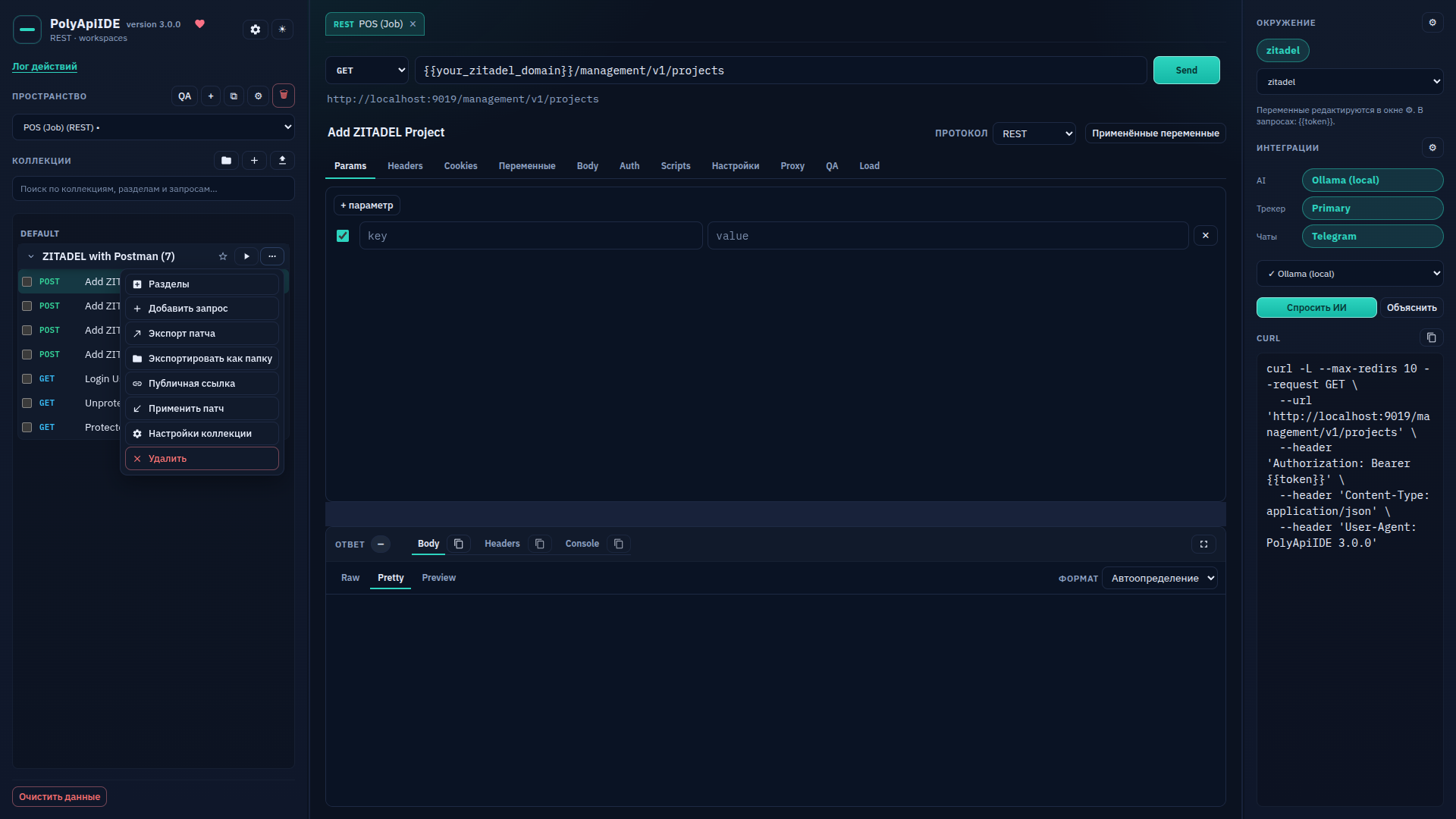Copy response Body content icon
Screen dimensions: 1456x819
click(459, 544)
